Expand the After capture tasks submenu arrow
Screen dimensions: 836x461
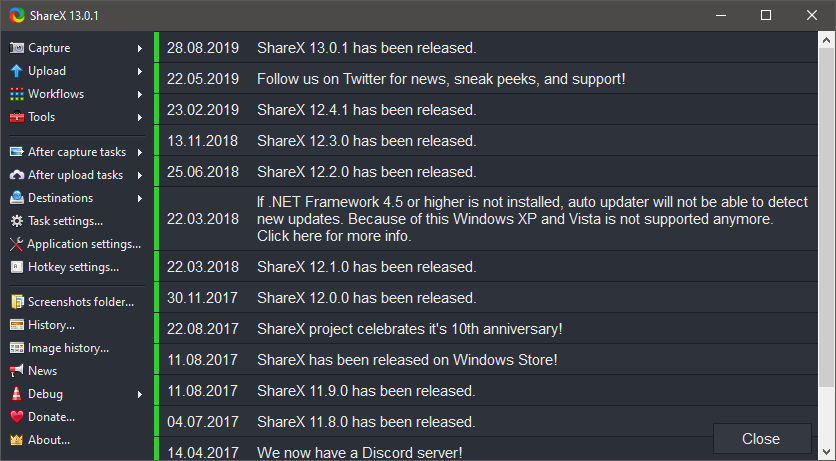pos(140,152)
